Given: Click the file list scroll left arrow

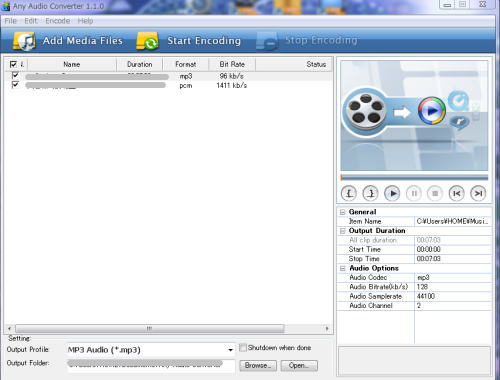Looking at the screenshot, I should [x=9, y=328].
